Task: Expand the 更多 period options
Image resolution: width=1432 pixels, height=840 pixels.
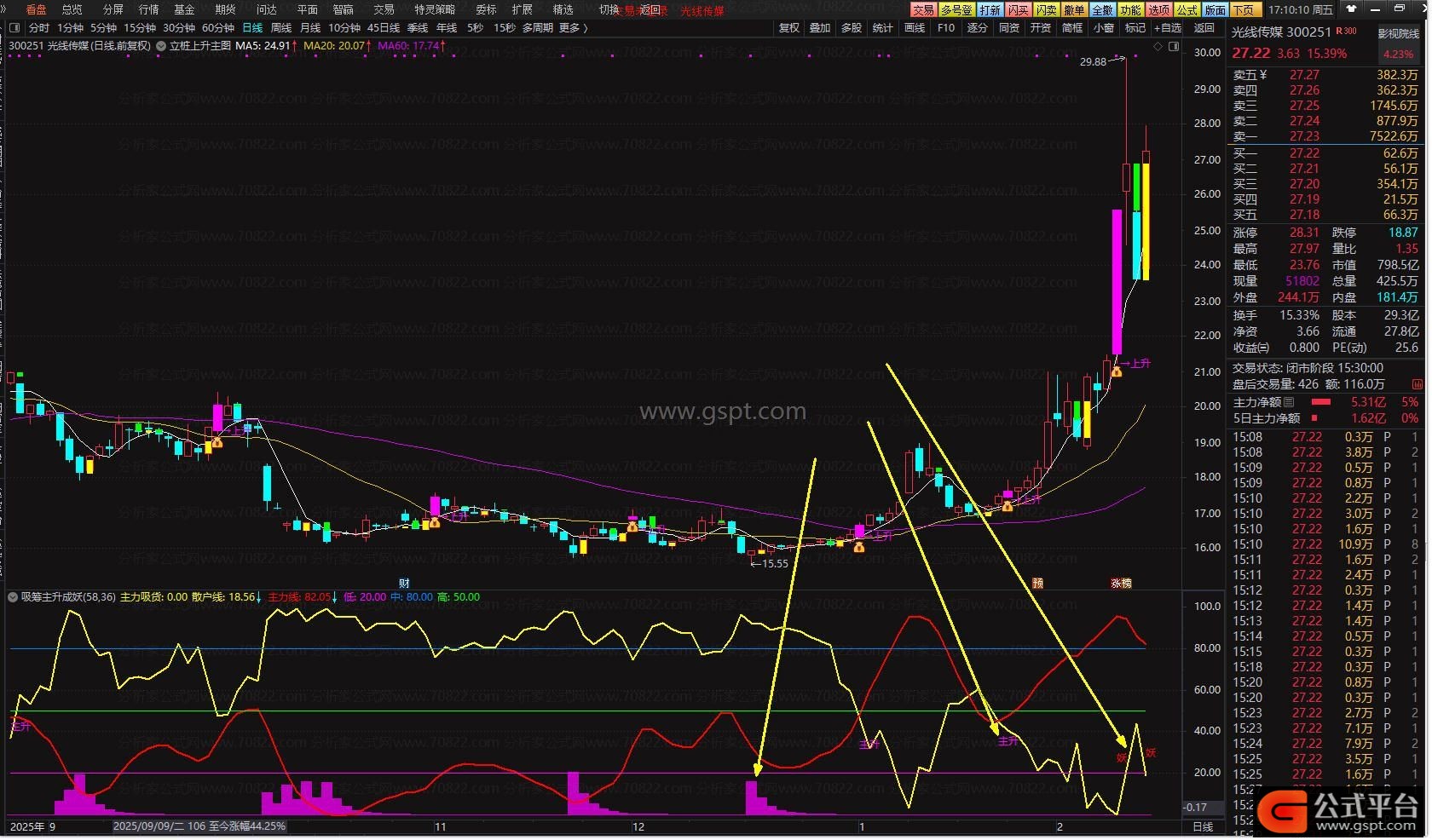Action: [573, 28]
